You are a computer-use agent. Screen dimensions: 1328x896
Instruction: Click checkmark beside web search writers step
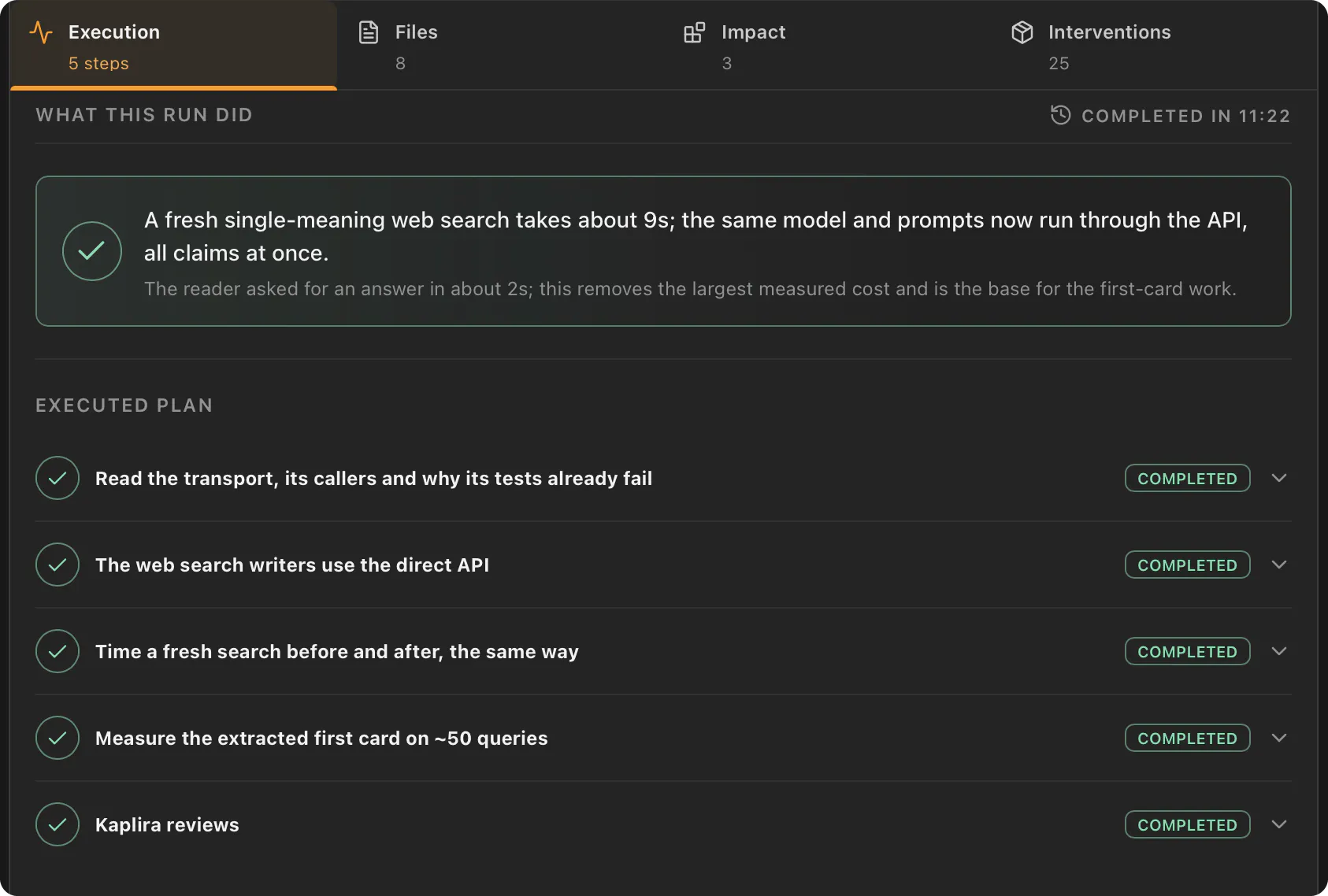click(57, 565)
